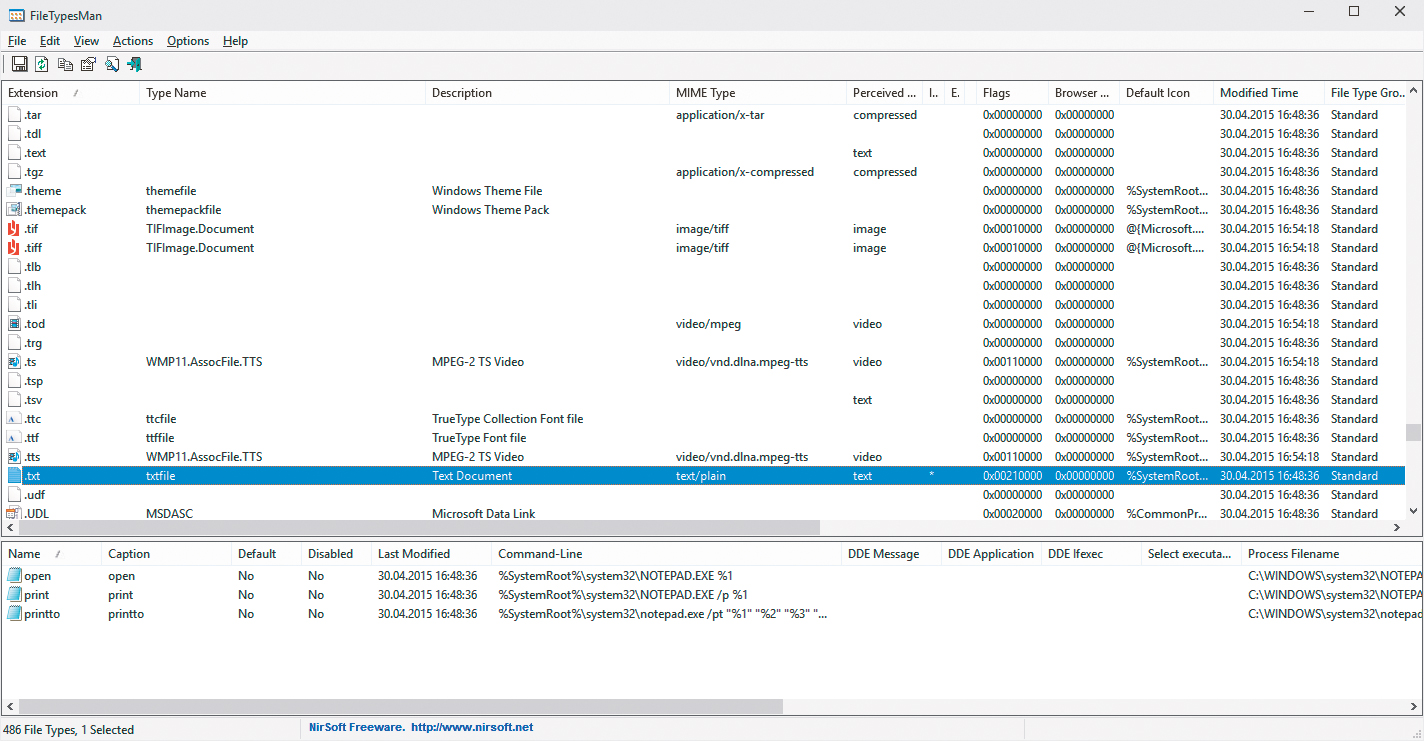This screenshot has width=1424, height=741.
Task: Click the Refresh toolbar icon
Action: pos(42,65)
